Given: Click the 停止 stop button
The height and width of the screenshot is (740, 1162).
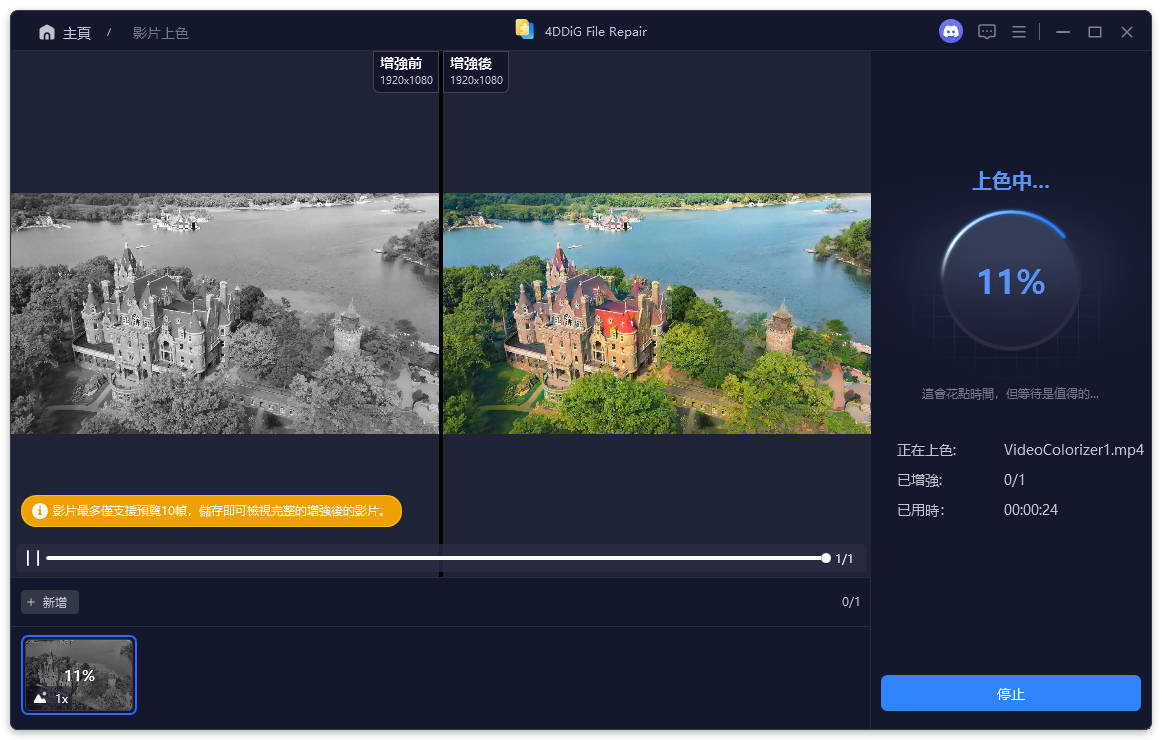Looking at the screenshot, I should click(x=1010, y=693).
